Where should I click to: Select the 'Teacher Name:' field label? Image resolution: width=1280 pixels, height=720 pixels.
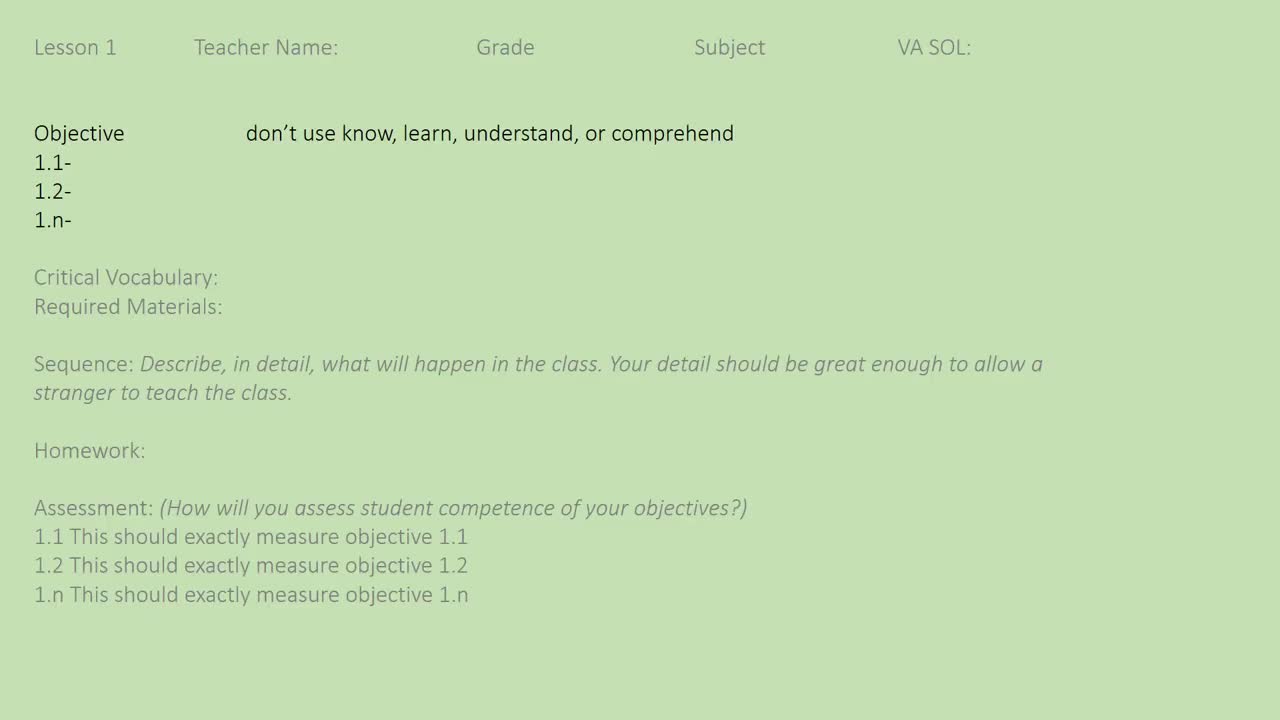coord(266,47)
